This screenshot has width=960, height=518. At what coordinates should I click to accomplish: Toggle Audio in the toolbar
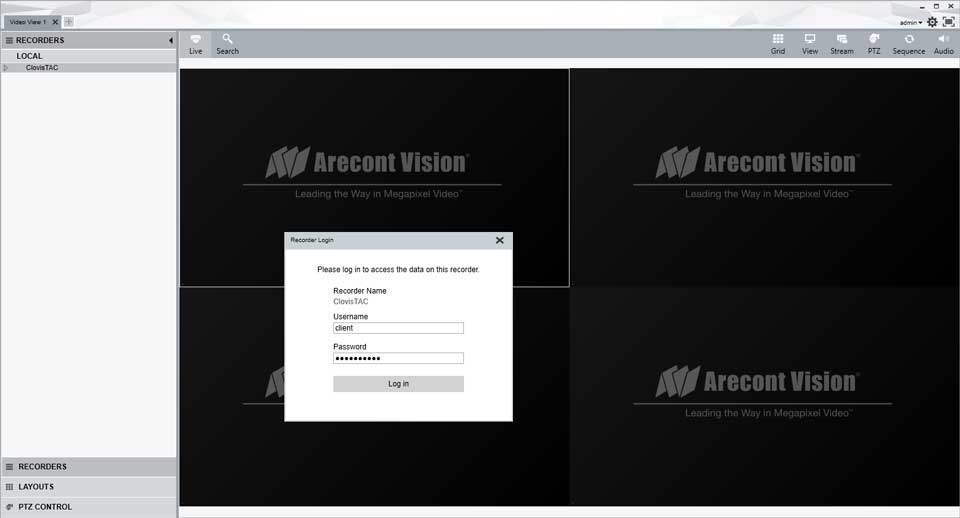943,43
